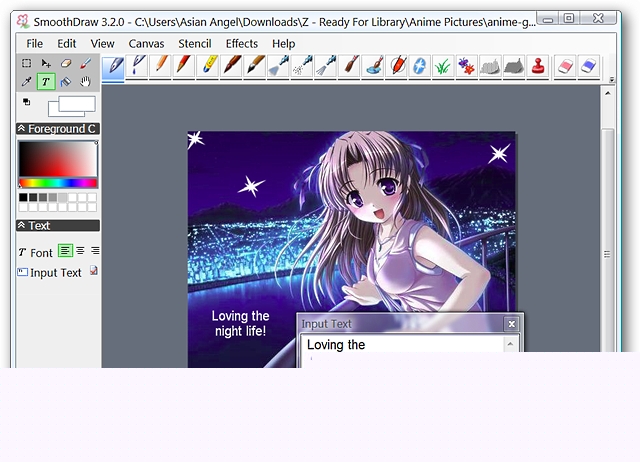640x462 pixels.
Task: Open the View menu
Action: 102,44
